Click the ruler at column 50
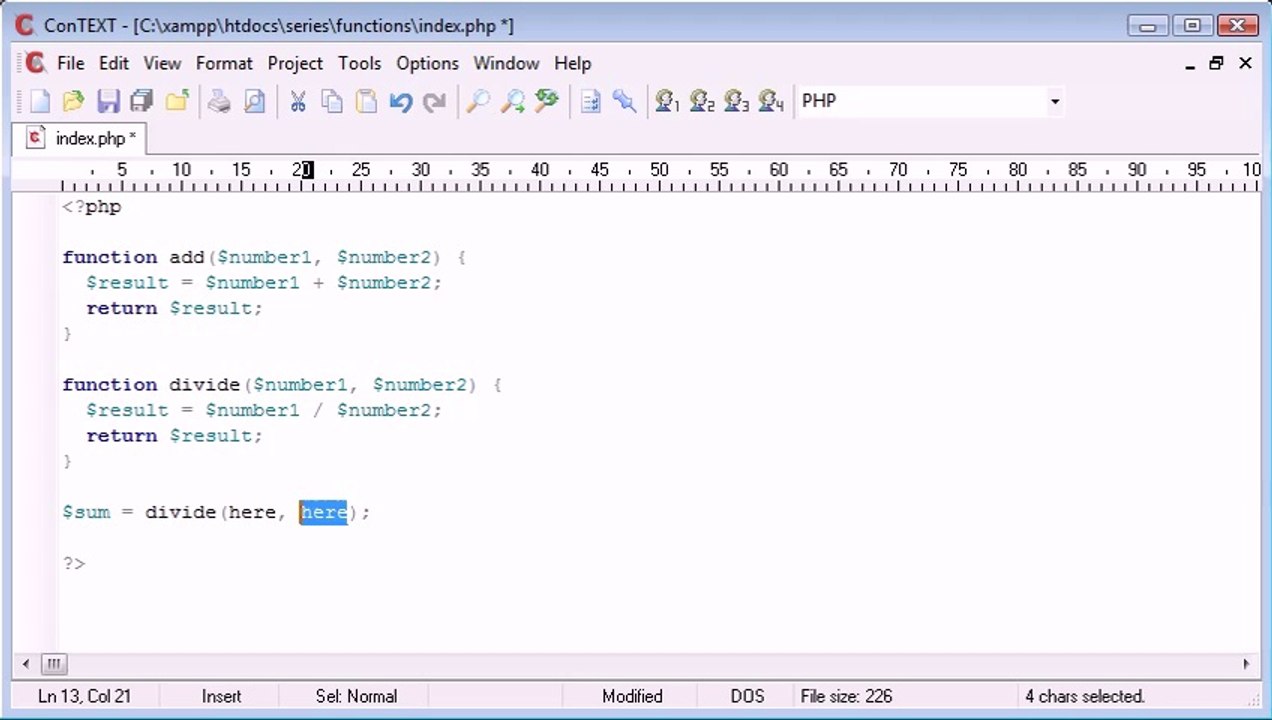This screenshot has height=720, width=1272. coord(659,171)
